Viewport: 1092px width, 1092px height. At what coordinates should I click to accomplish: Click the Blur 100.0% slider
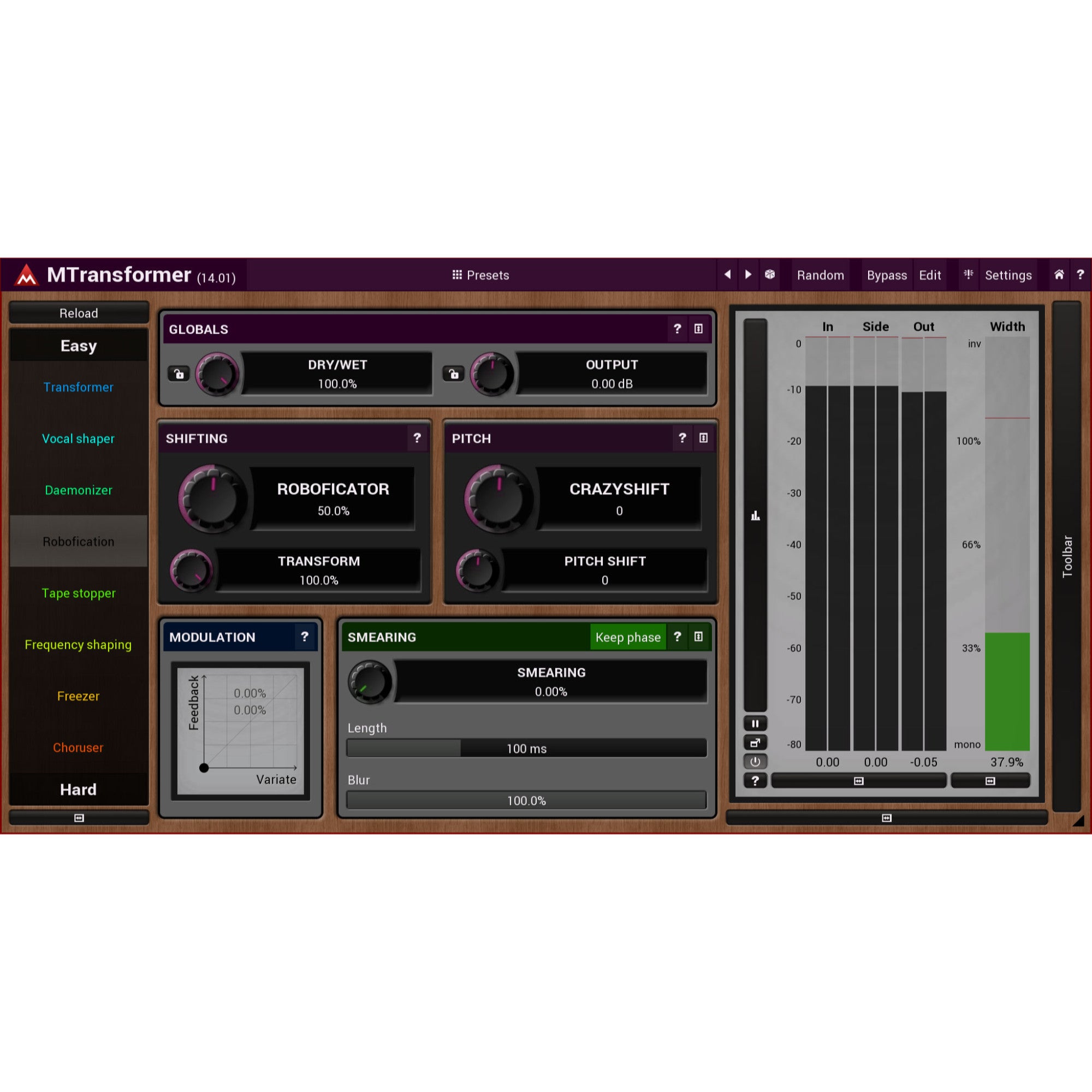[x=526, y=800]
